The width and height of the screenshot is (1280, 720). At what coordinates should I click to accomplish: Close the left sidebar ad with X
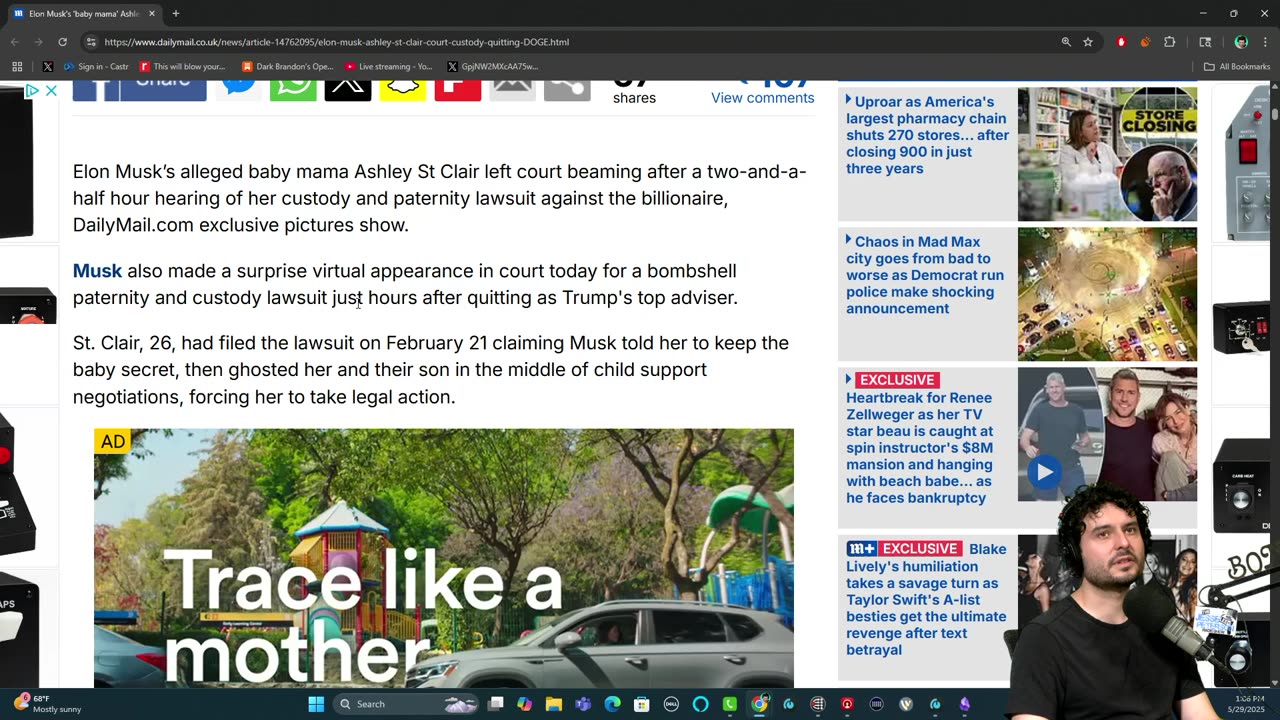coord(51,91)
